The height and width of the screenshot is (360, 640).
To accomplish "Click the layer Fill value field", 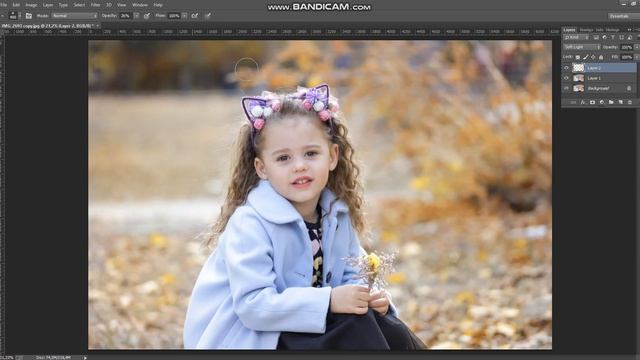I will [626, 57].
